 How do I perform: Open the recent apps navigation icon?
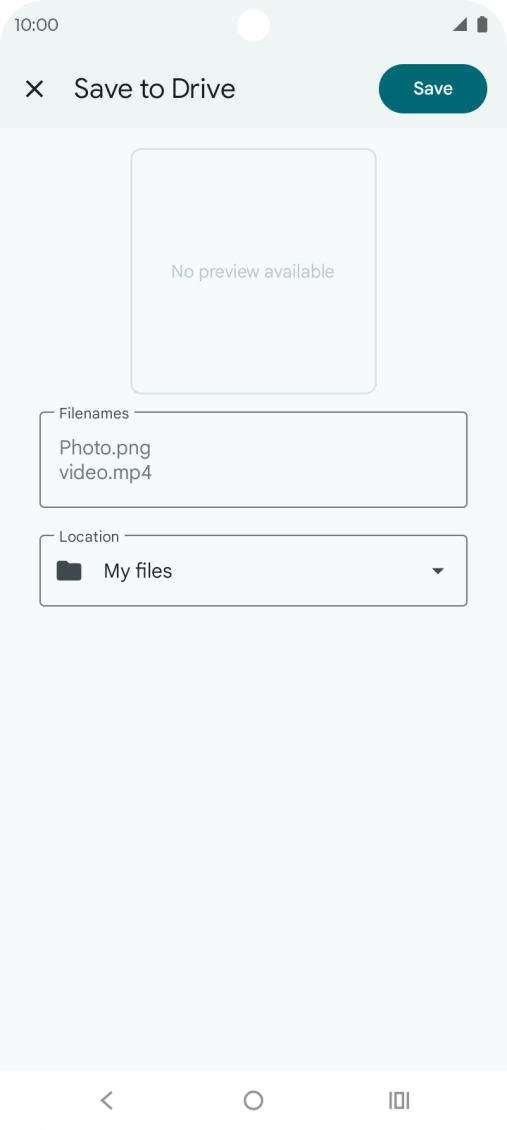(x=399, y=1100)
